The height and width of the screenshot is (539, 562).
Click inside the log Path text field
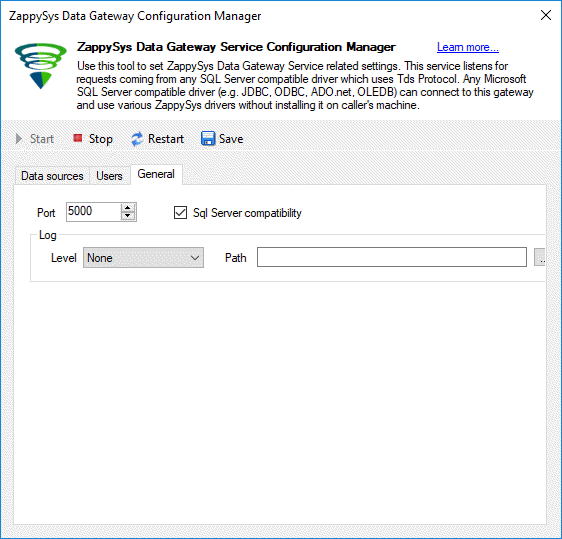coord(392,257)
